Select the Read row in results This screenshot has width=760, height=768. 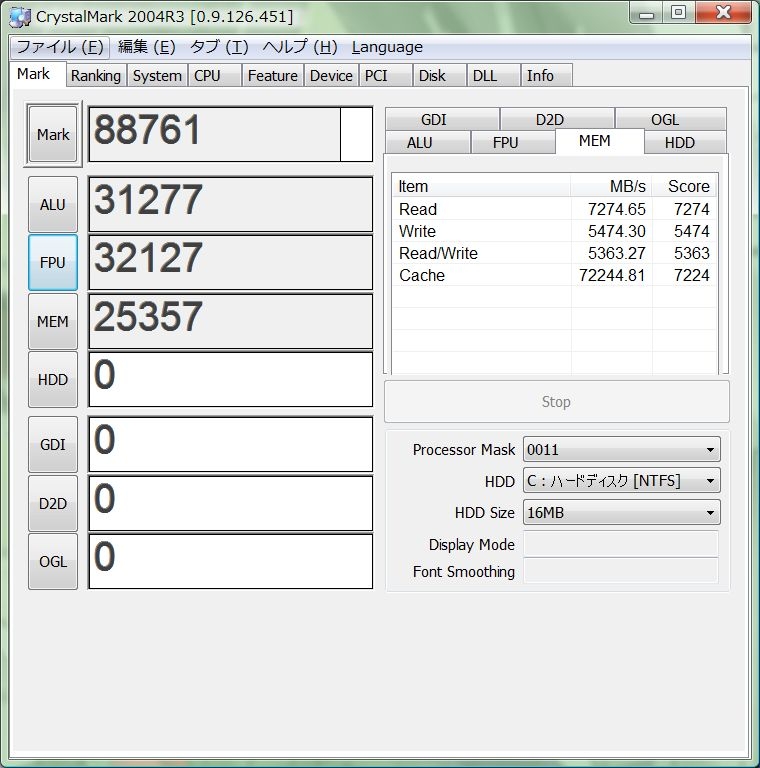(x=554, y=209)
